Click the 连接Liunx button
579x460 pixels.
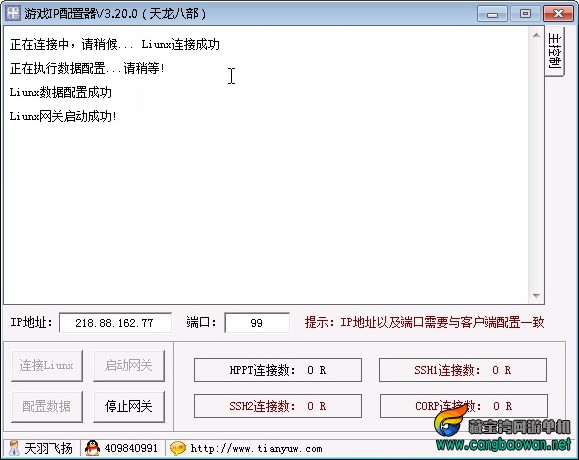[x=47, y=365]
